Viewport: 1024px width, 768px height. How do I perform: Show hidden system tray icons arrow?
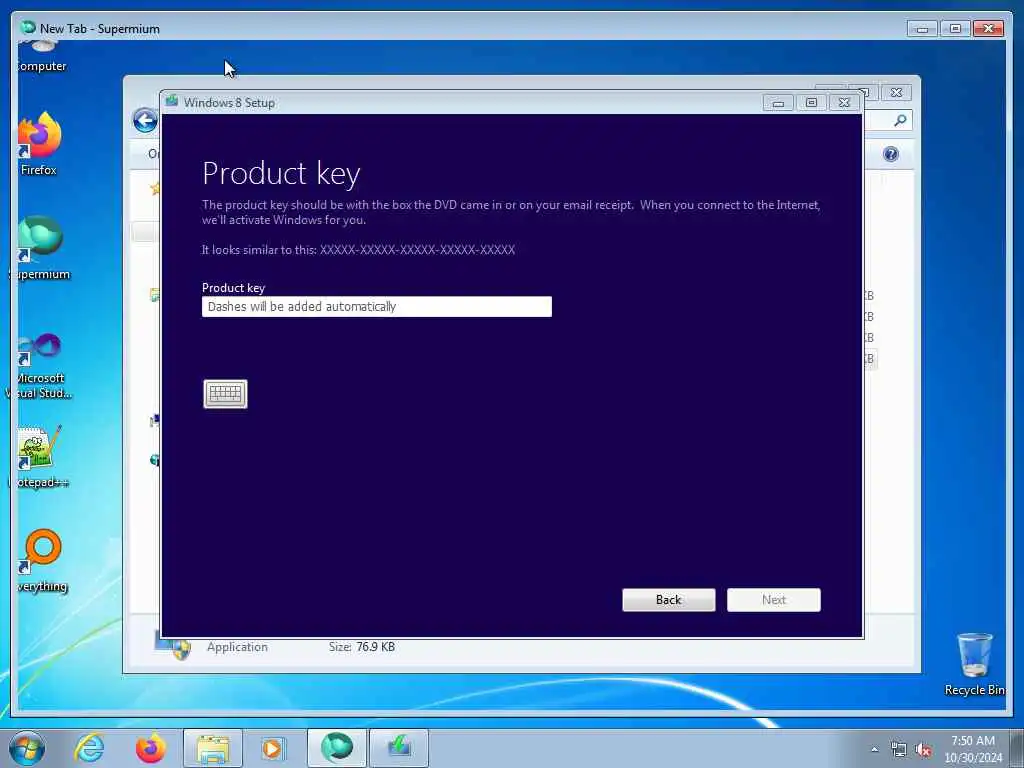(874, 749)
